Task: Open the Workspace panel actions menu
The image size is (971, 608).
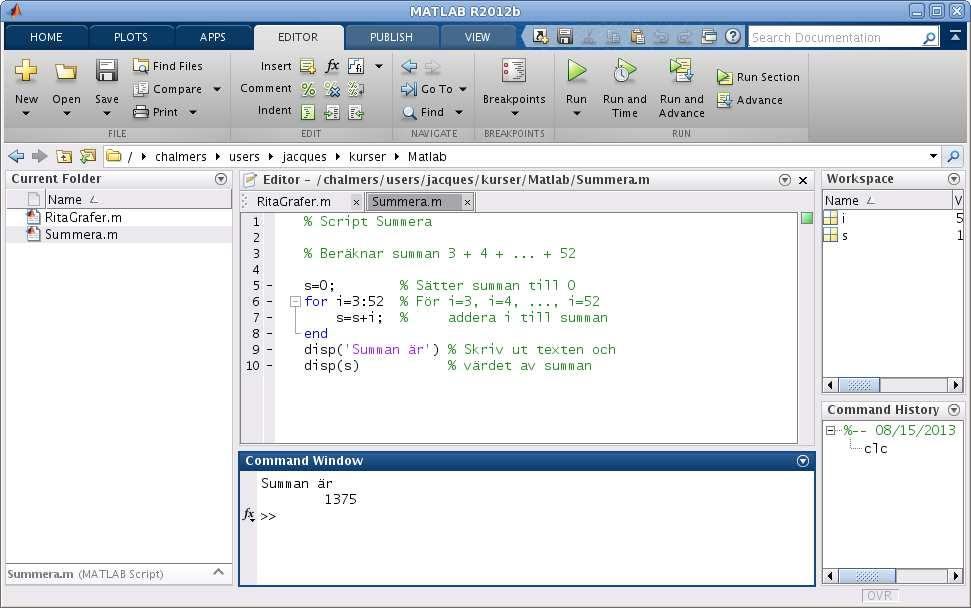Action: 954,179
